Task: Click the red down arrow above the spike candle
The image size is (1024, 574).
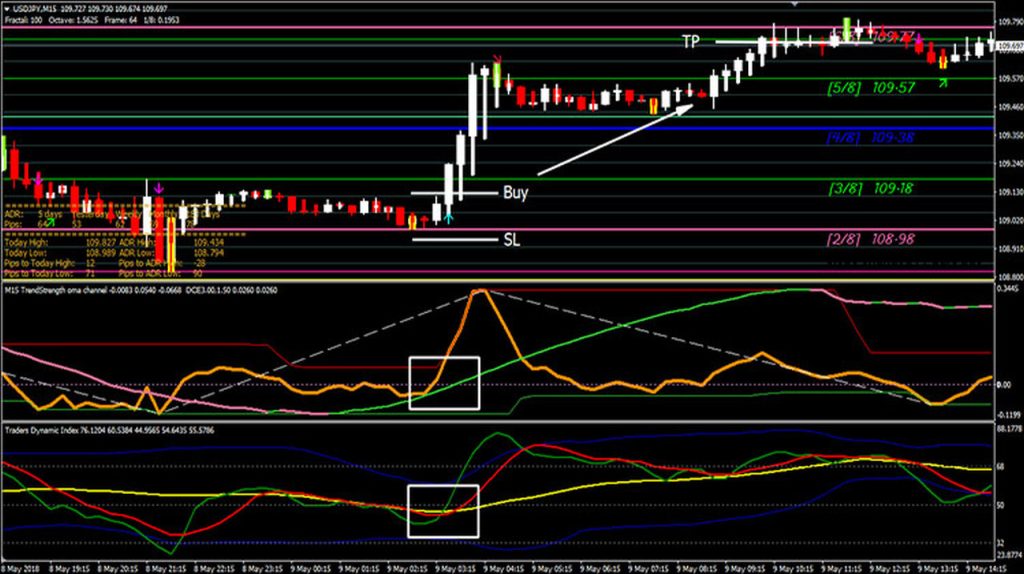Action: (x=497, y=59)
